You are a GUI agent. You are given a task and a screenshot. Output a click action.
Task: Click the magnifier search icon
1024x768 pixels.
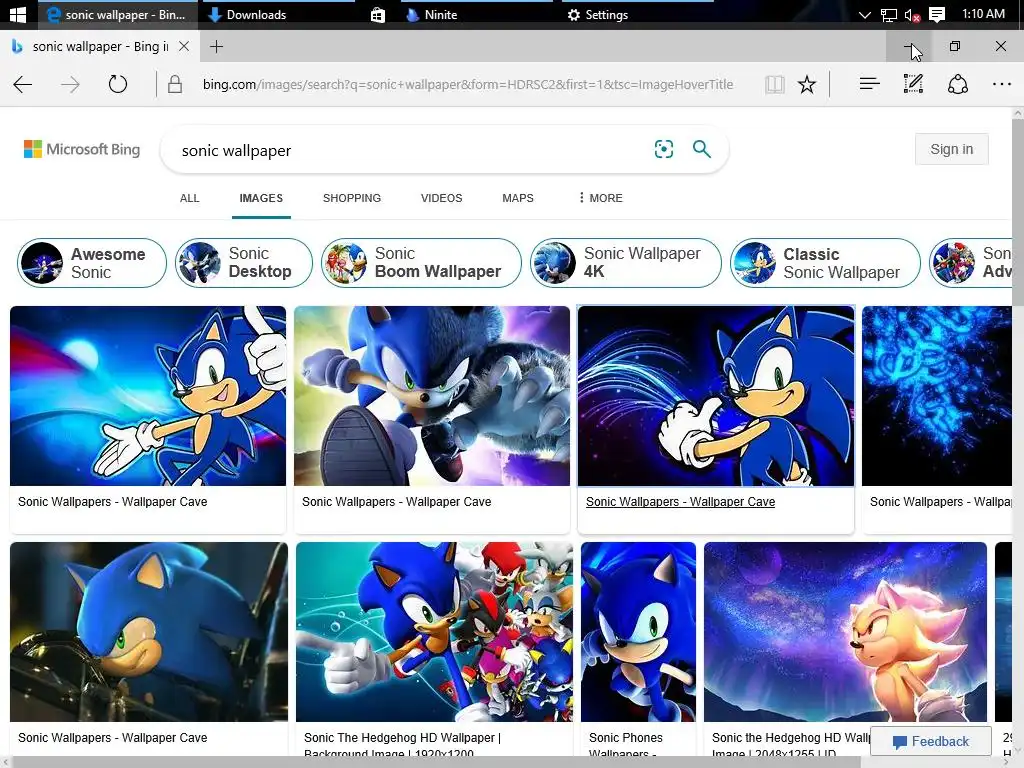[701, 149]
